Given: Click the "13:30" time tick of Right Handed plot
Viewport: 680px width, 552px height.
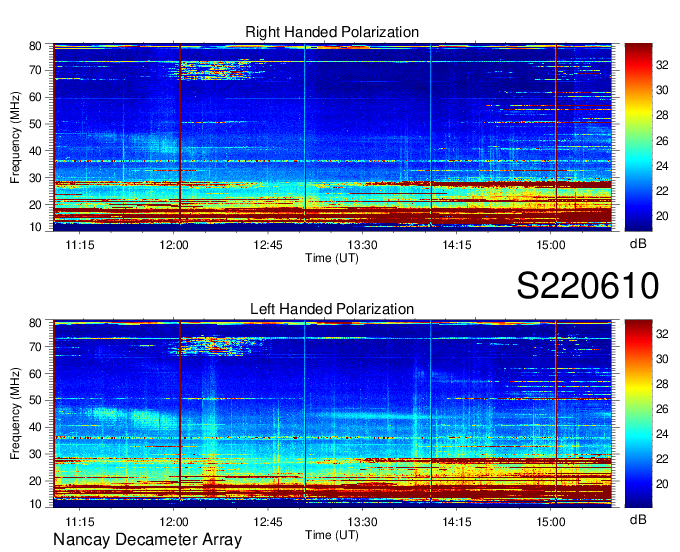Looking at the screenshot, I should 363,245.
